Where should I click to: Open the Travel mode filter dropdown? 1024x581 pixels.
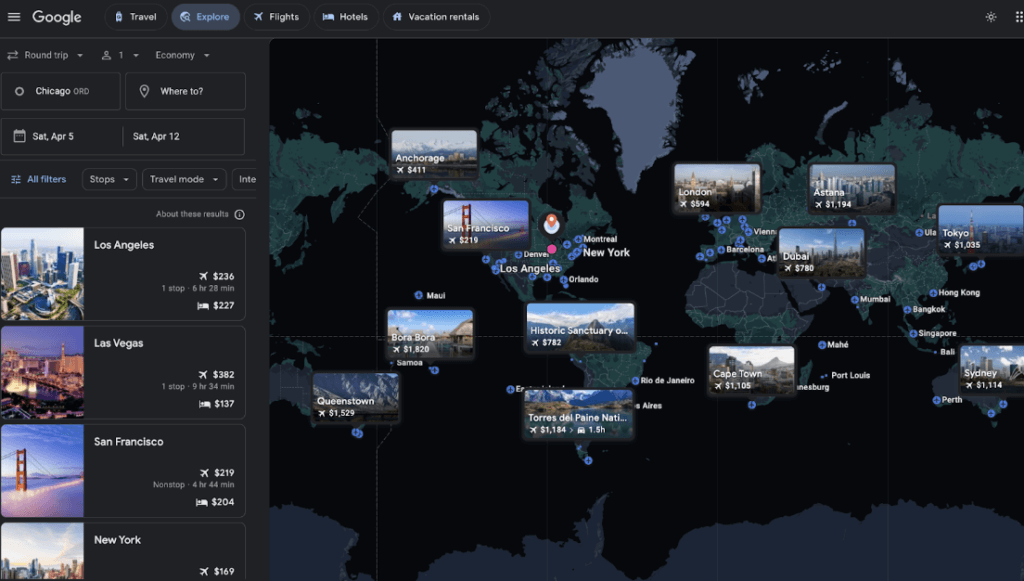pos(184,179)
